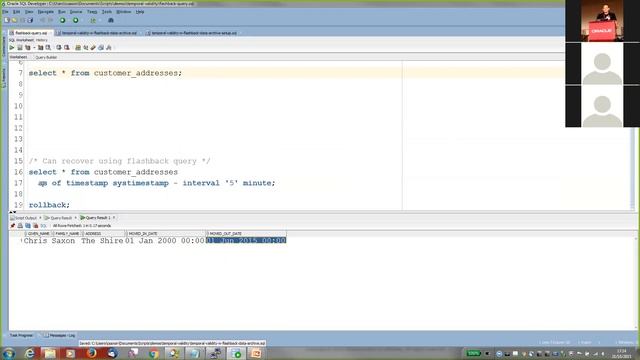
Task: Switch to Script Output tab
Action: pyautogui.click(x=25, y=218)
